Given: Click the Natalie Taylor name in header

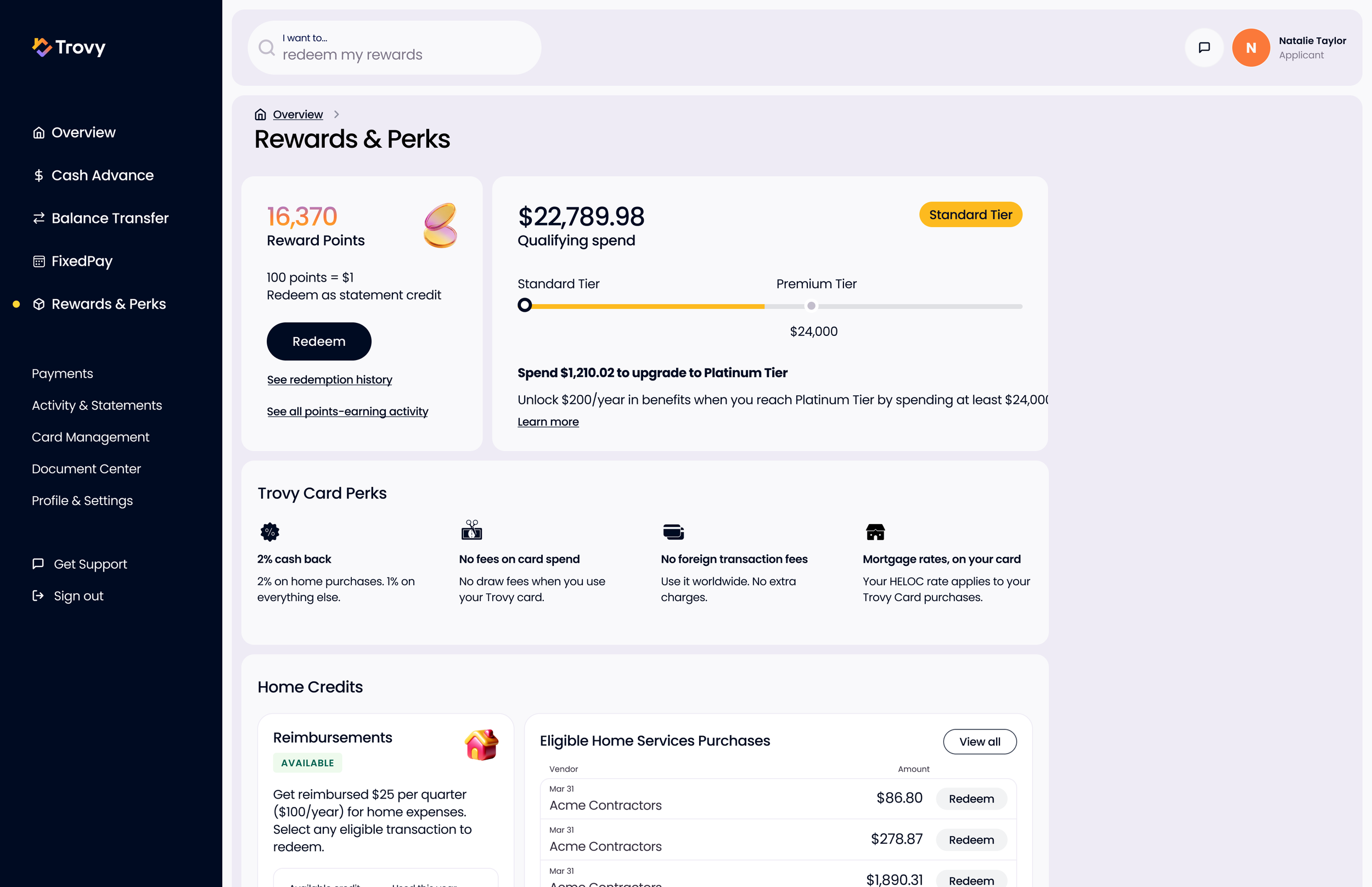Looking at the screenshot, I should pos(1312,40).
